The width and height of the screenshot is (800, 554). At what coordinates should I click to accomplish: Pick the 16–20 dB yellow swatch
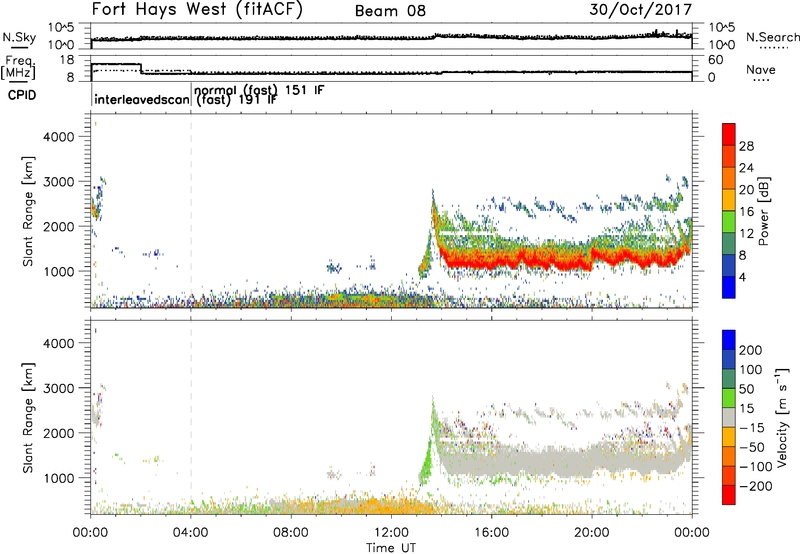[729, 200]
